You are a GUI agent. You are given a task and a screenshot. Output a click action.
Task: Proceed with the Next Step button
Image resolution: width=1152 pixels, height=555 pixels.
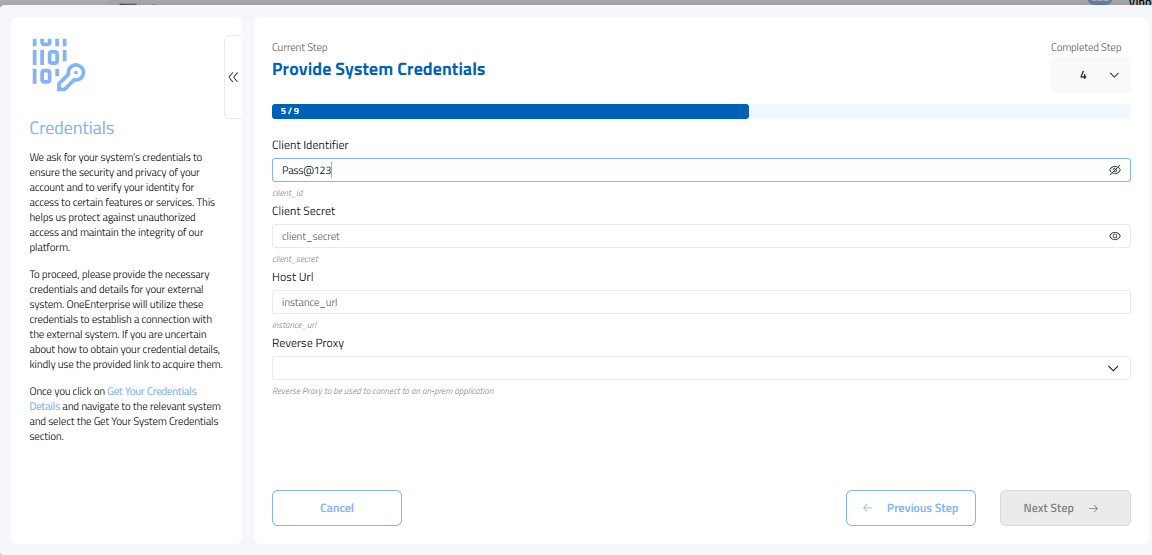[x=1064, y=508]
